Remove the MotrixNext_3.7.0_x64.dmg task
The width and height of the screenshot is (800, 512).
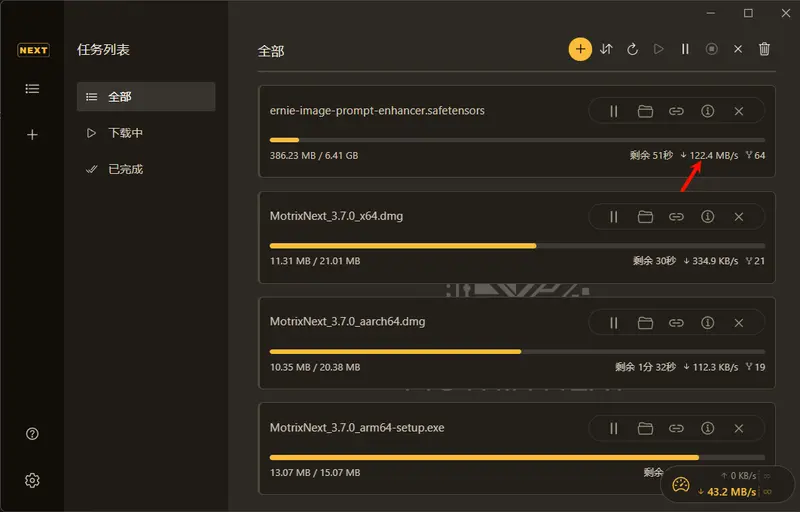(739, 216)
